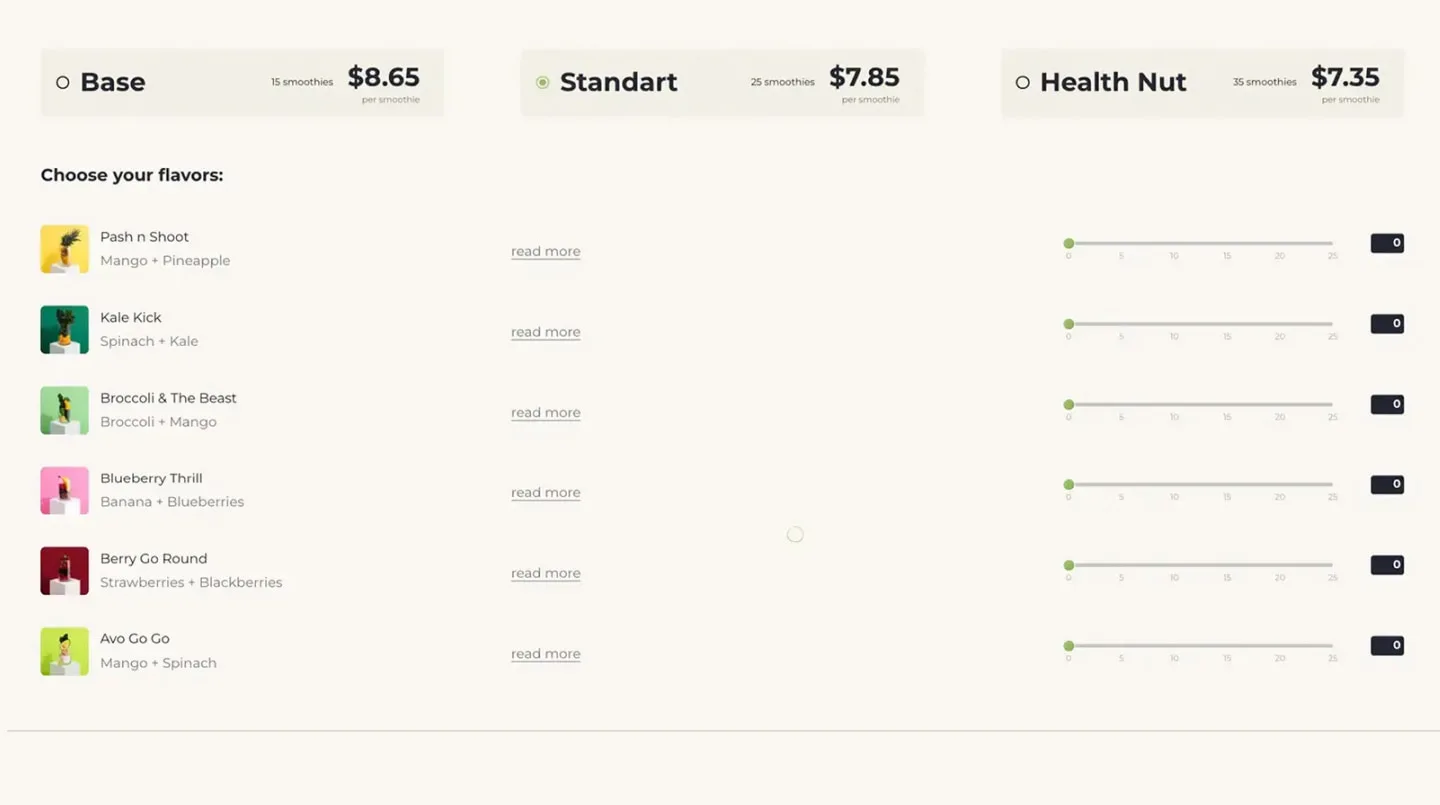Click the Broccoli & The Beast thumbnail
The width and height of the screenshot is (1440, 805).
pos(64,410)
